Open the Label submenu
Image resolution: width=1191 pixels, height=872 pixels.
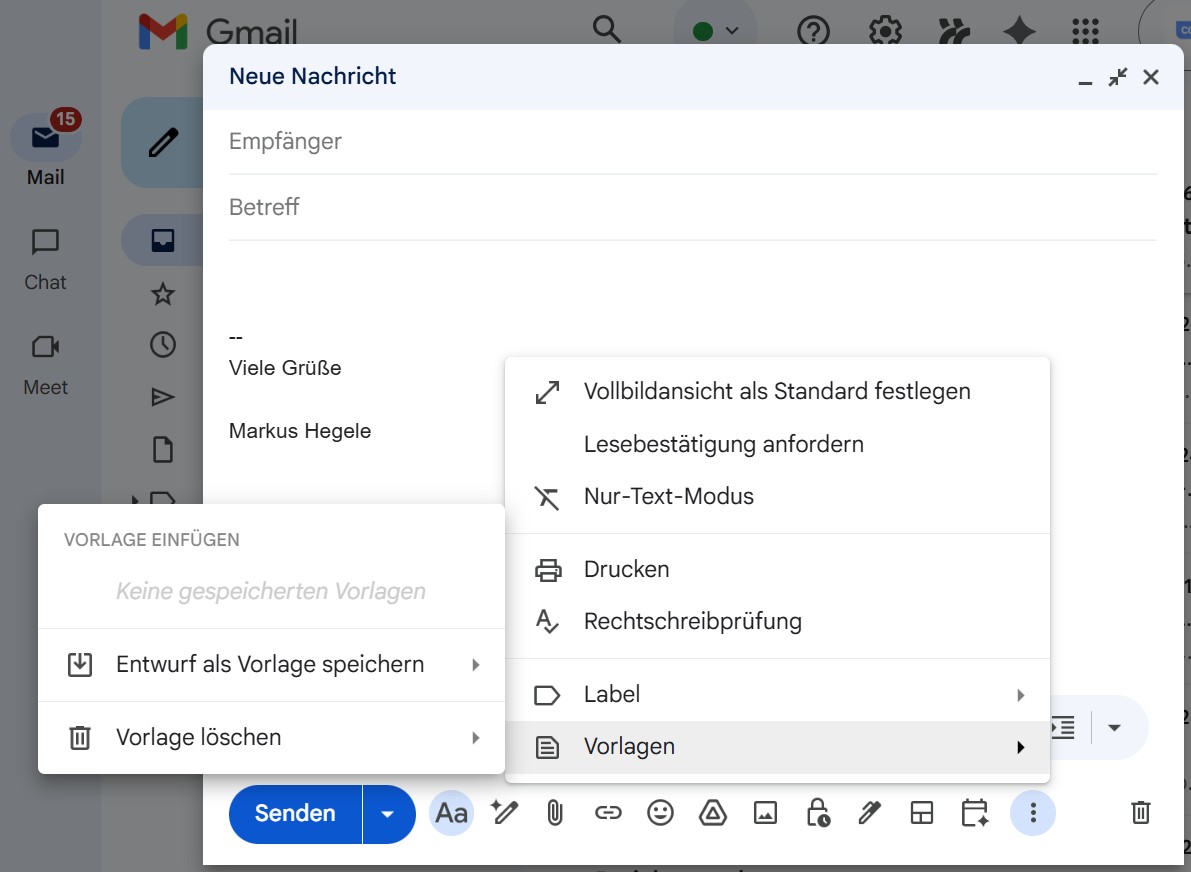(x=611, y=694)
